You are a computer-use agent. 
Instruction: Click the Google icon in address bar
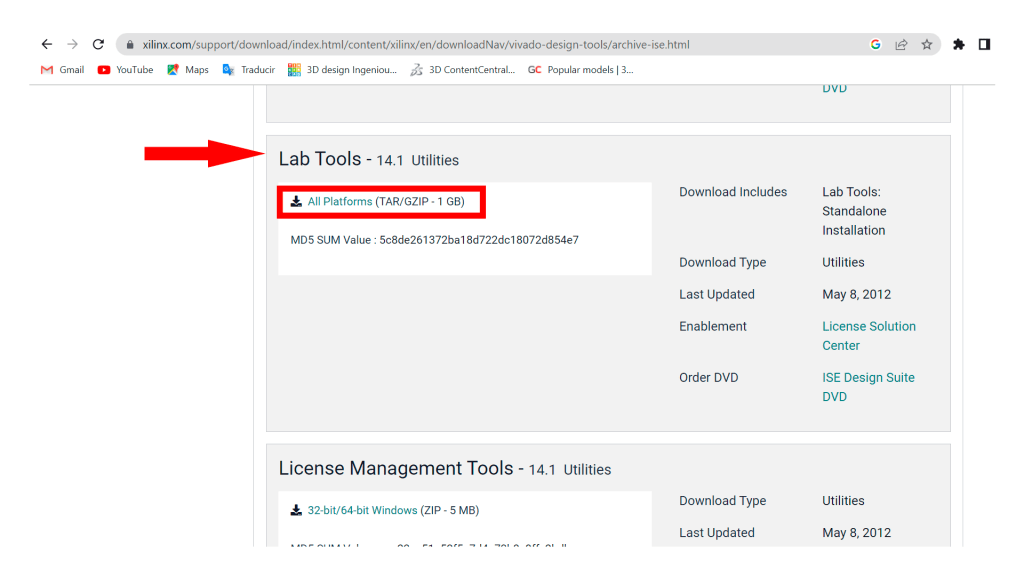pyautogui.click(x=875, y=45)
